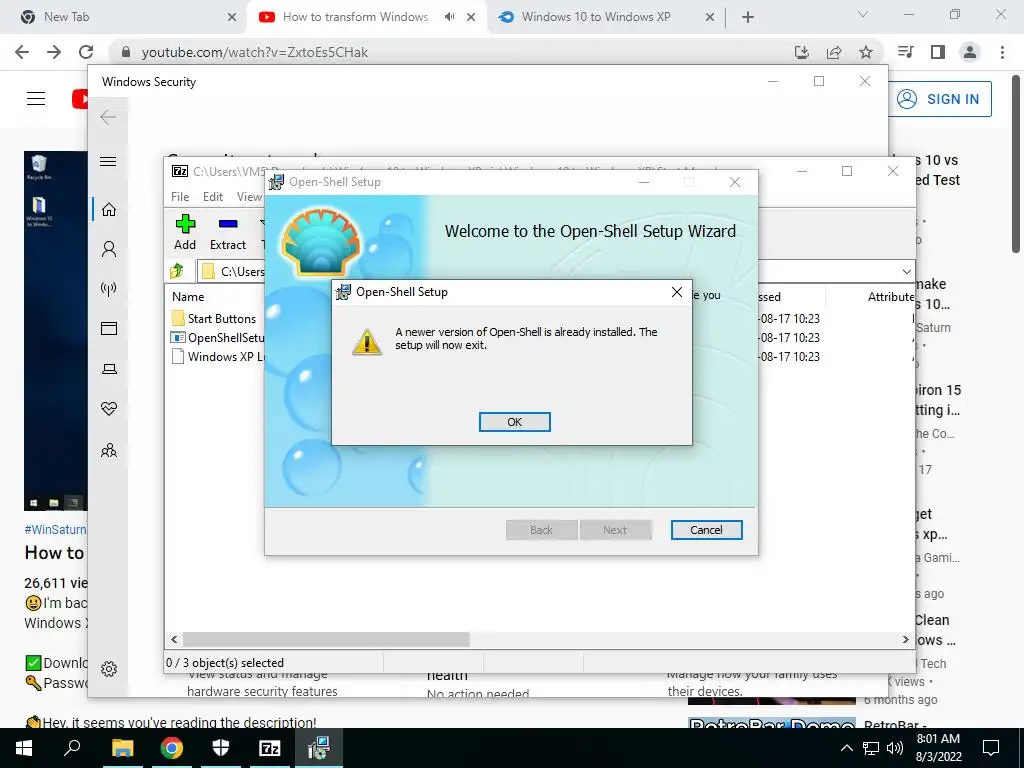Click the share page icon in address bar
Viewport: 1024px width, 768px height.
pos(834,52)
